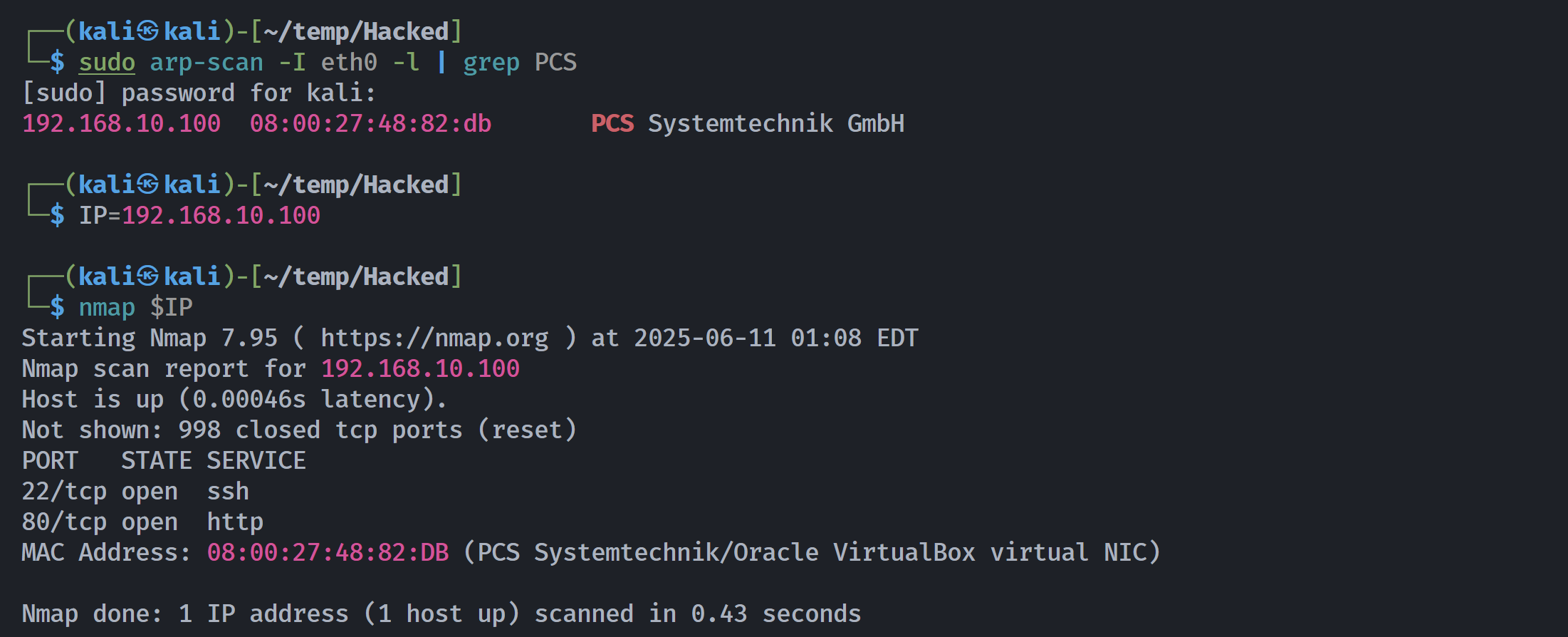Viewport: 1568px width, 637px height.
Task: Click the IP=192.168.10.100 variable assignment
Action: pos(199,215)
